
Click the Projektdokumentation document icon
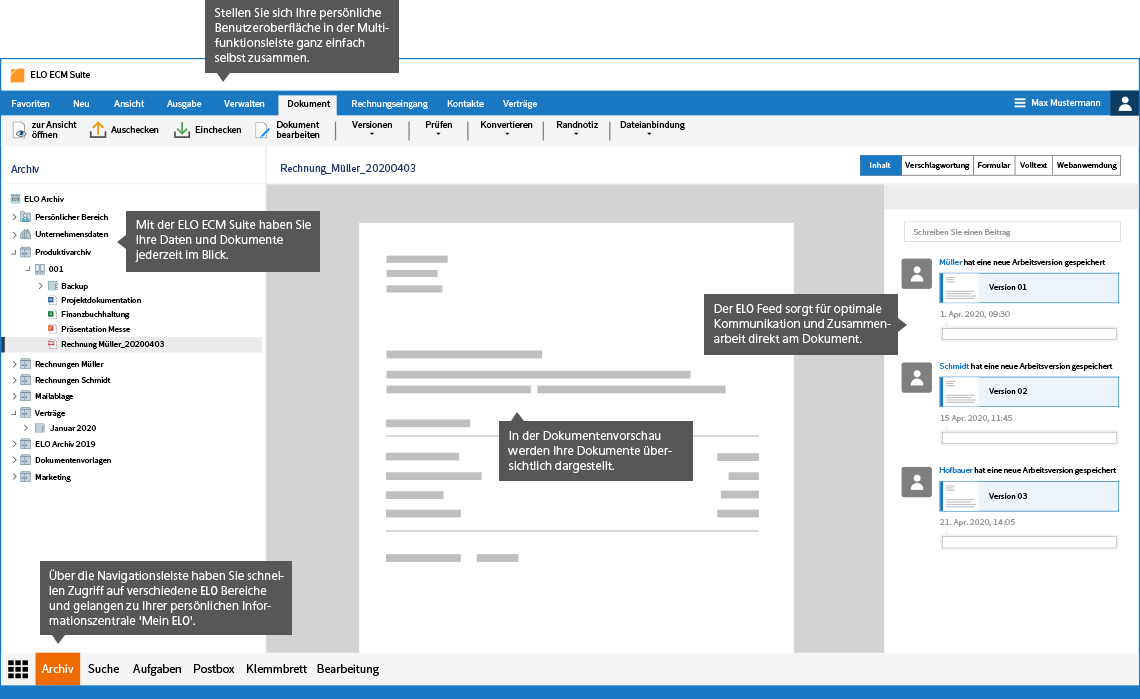coord(52,300)
